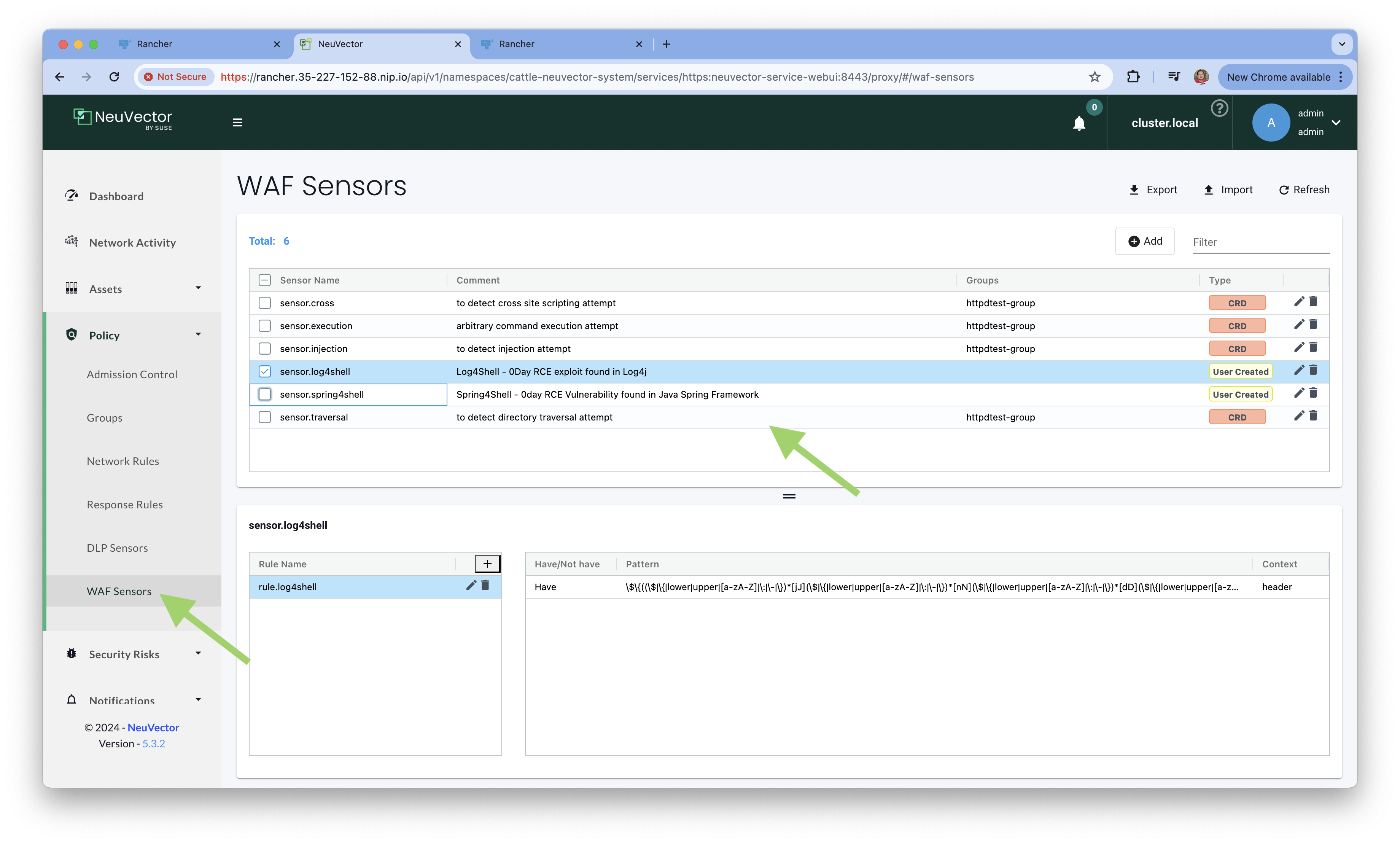Delete sensor.traversal using trash icon
Image resolution: width=1400 pixels, height=844 pixels.
coord(1313,416)
